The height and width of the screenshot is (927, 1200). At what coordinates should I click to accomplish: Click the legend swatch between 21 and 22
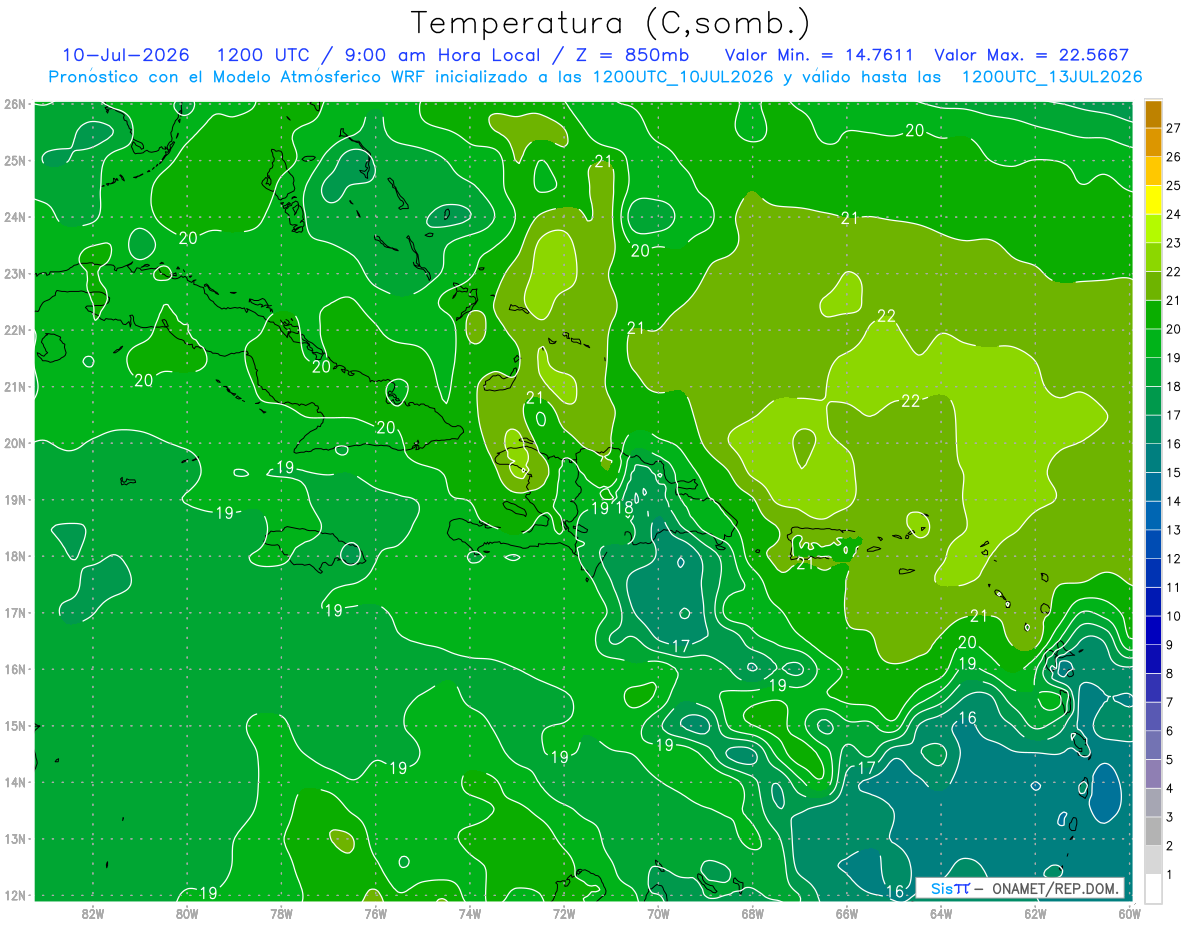[1153, 286]
